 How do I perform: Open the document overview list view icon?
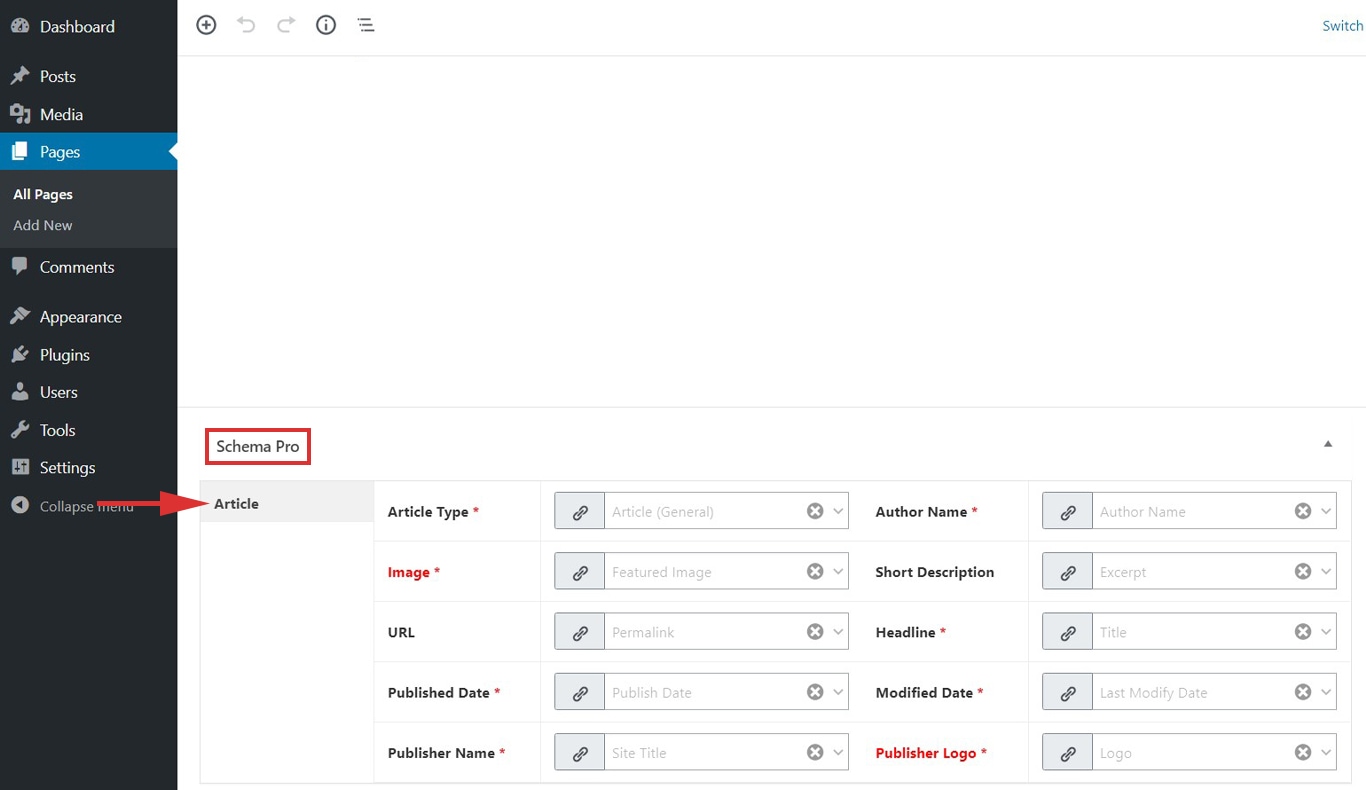(366, 24)
